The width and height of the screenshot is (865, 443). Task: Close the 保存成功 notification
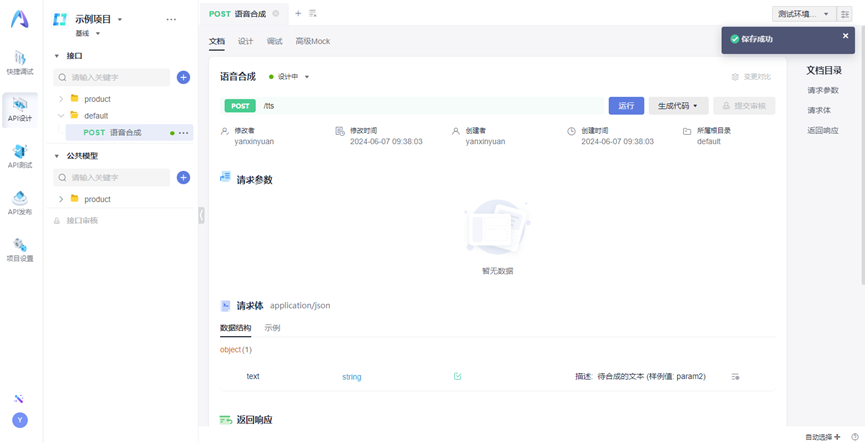[846, 35]
